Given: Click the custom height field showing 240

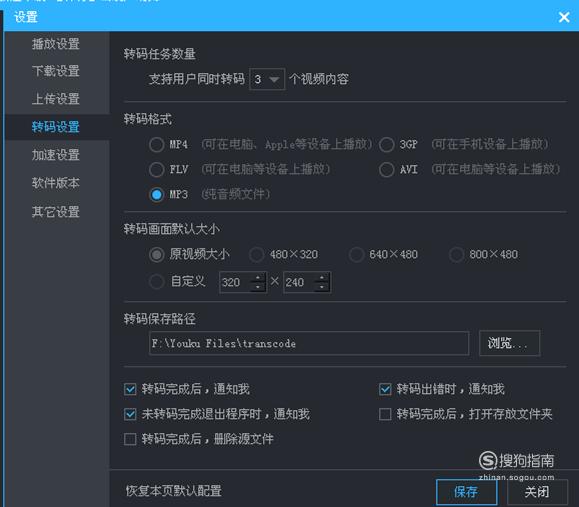Looking at the screenshot, I should pos(299,282).
